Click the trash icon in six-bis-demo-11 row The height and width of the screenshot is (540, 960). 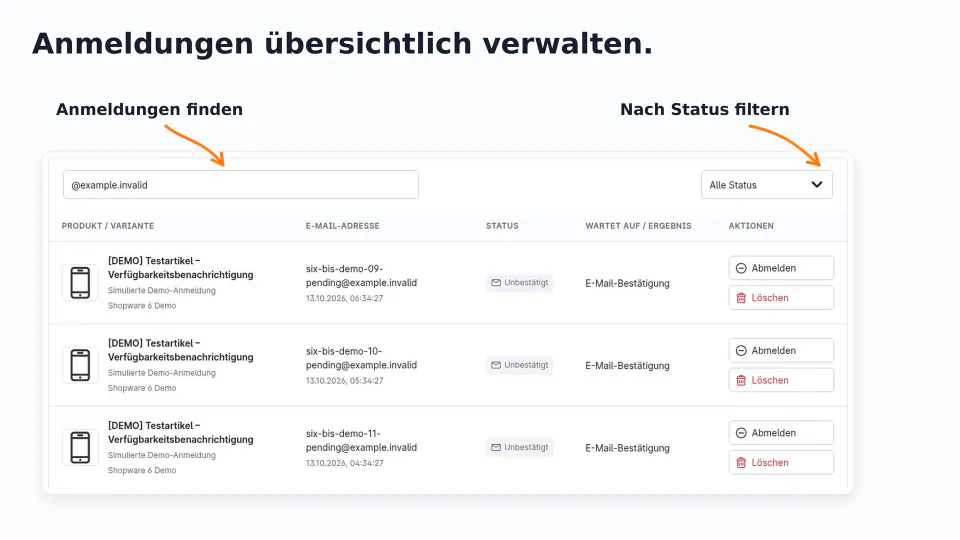741,463
